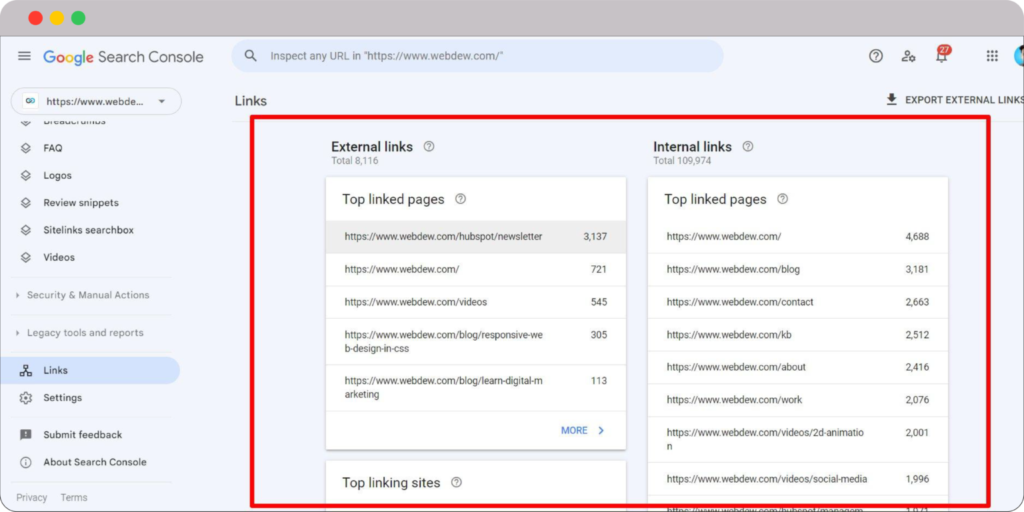This screenshot has height=512, width=1024.
Task: Click the MORE chevron arrow
Action: [601, 430]
